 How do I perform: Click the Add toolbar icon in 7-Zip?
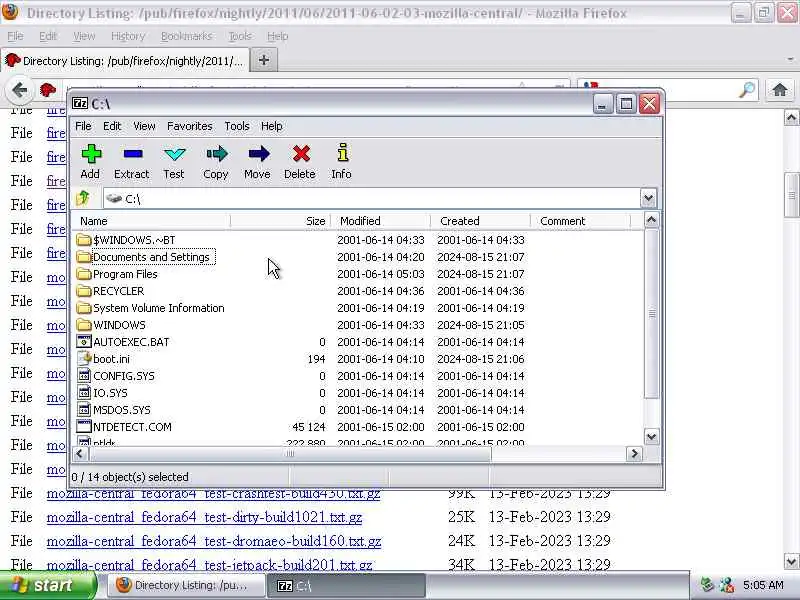click(x=91, y=154)
